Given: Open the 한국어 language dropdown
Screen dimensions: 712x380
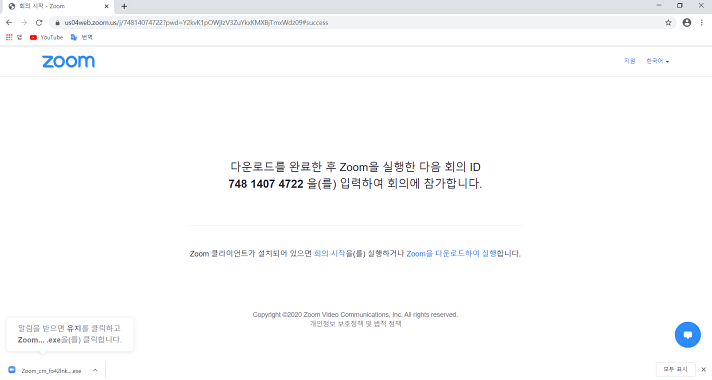Looking at the screenshot, I should tap(658, 61).
